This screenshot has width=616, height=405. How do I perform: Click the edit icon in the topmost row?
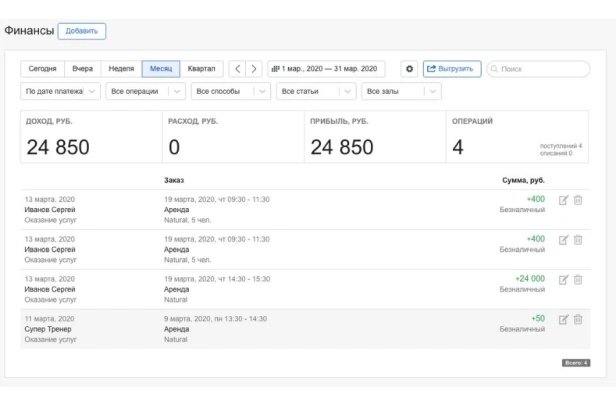[x=564, y=200]
